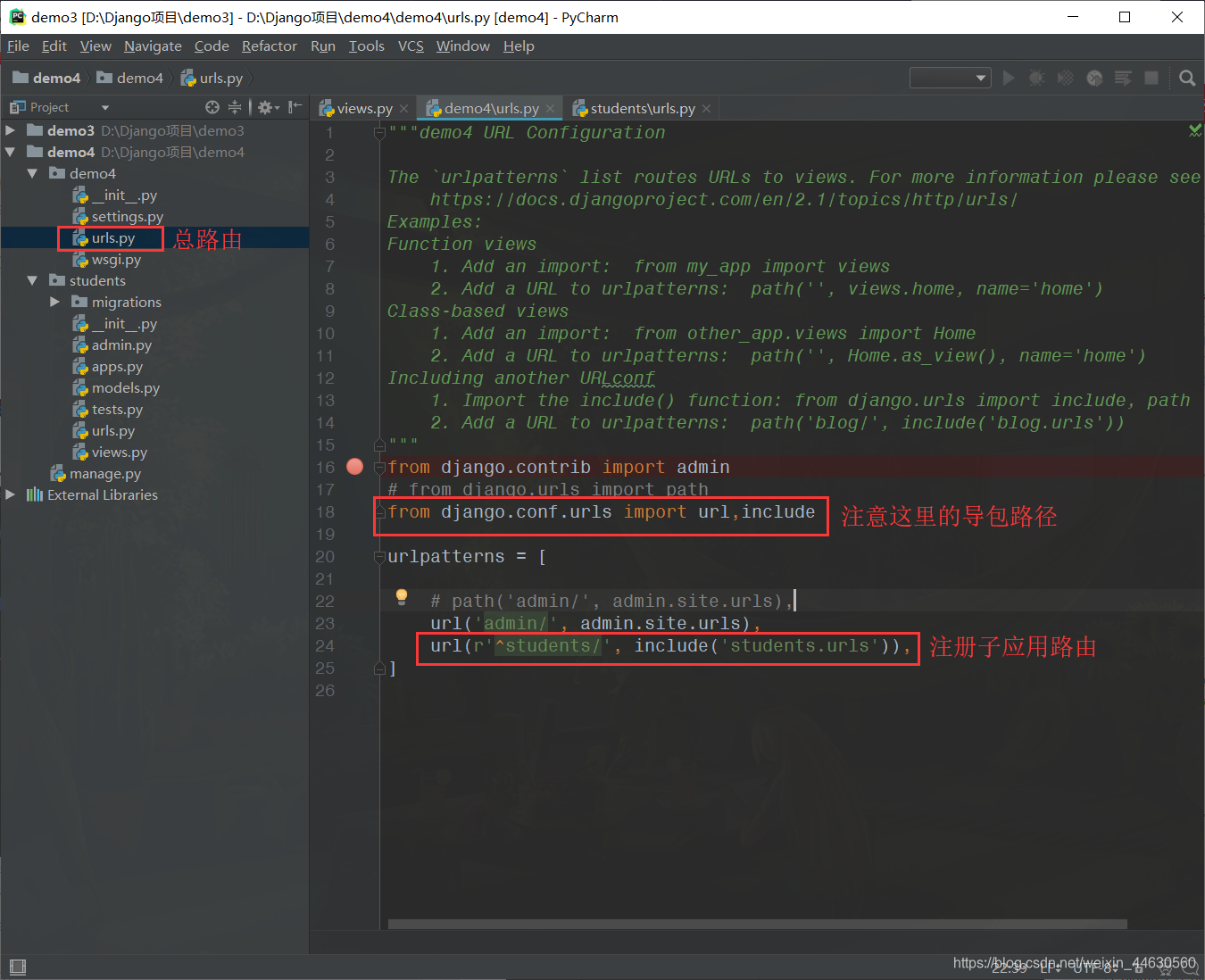Viewport: 1205px width, 980px height.
Task: Open the Edit menu
Action: pos(54,46)
